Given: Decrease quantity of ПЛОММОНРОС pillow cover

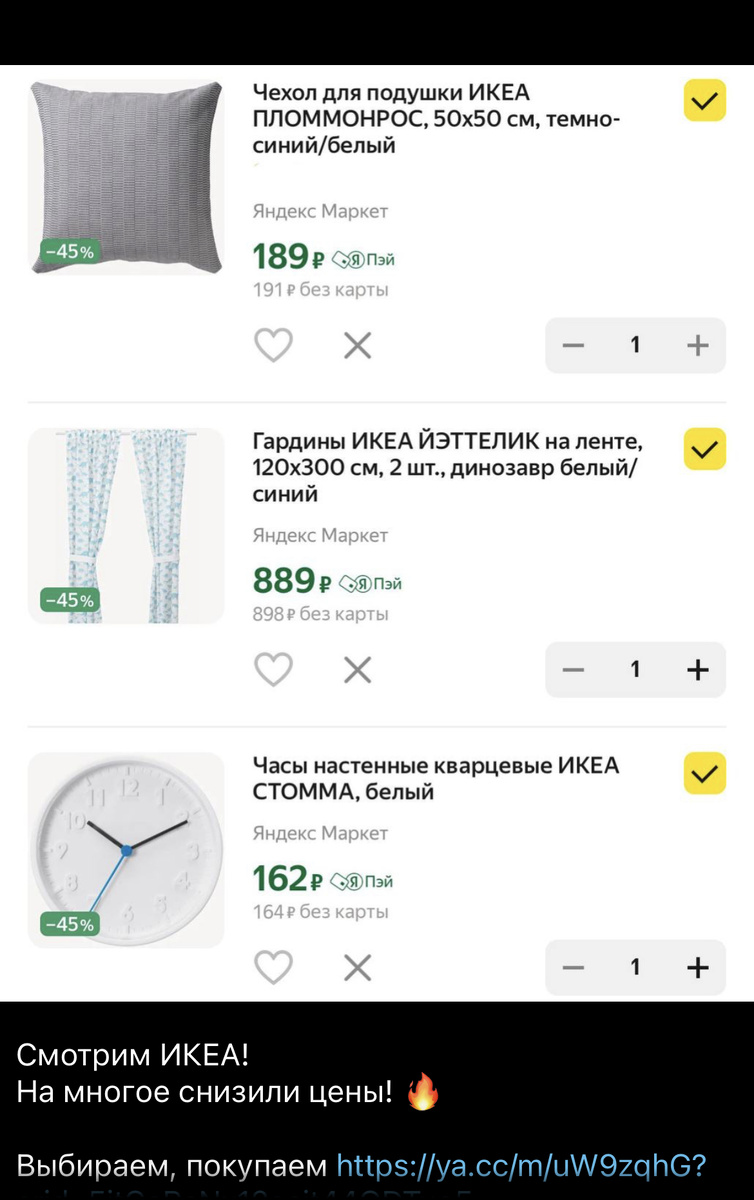Looking at the screenshot, I should click(x=573, y=345).
